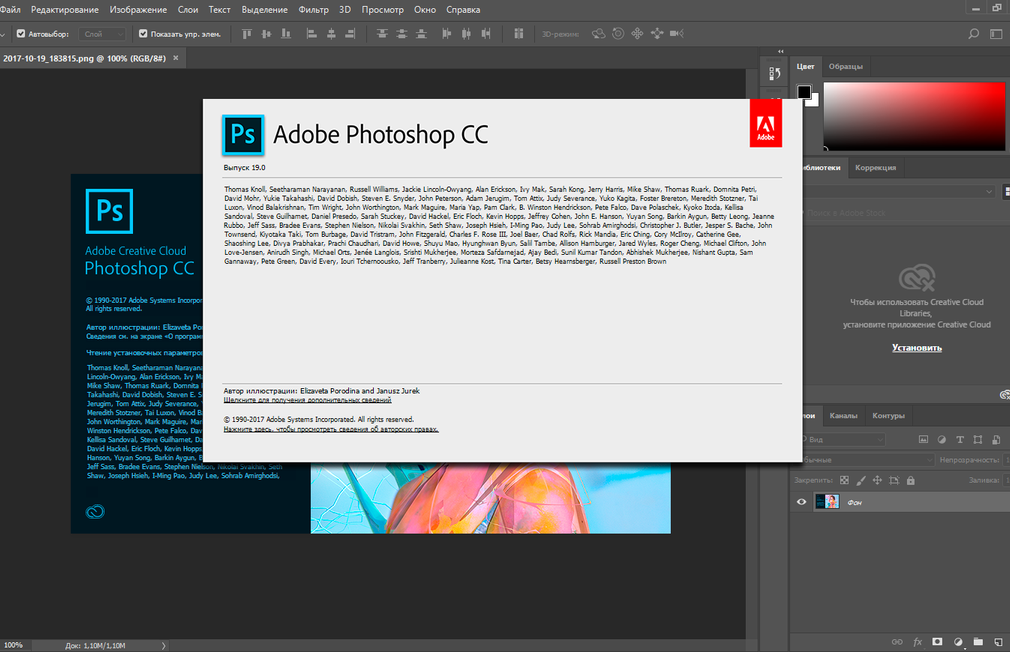Pick a color in the color field
1010x652 pixels.
(914, 117)
